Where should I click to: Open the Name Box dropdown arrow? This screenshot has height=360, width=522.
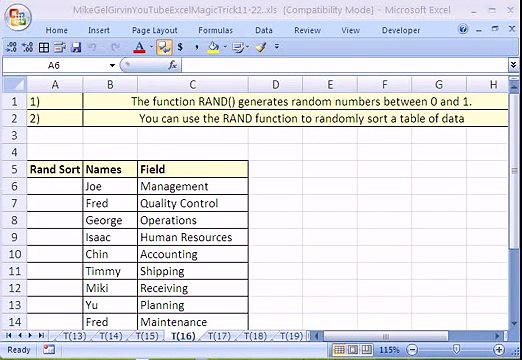click(x=112, y=65)
